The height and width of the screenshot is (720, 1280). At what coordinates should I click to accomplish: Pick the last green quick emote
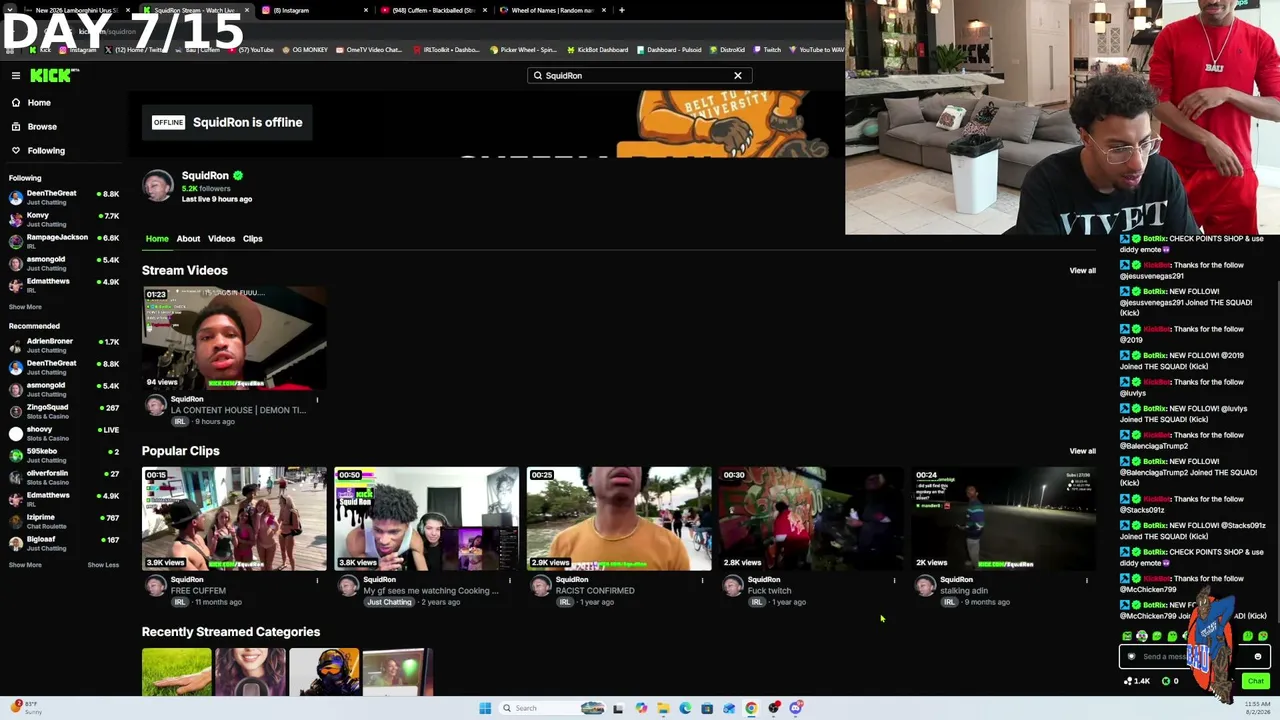(x=1263, y=636)
